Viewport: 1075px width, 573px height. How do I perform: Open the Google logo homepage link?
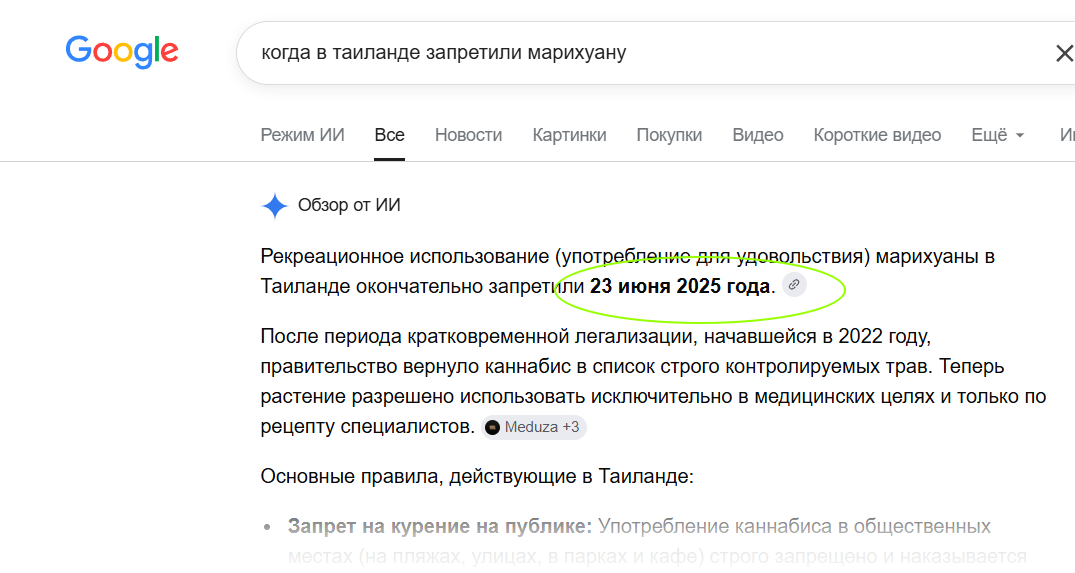(x=122, y=52)
